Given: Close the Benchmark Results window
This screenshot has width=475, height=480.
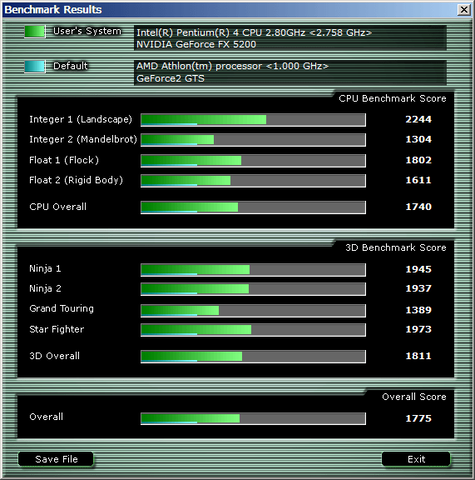Looking at the screenshot, I should (464, 10).
